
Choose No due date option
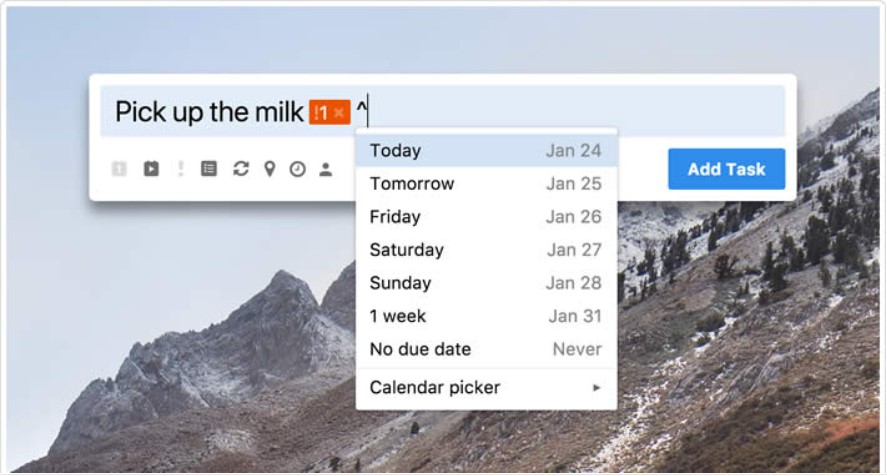click(486, 349)
